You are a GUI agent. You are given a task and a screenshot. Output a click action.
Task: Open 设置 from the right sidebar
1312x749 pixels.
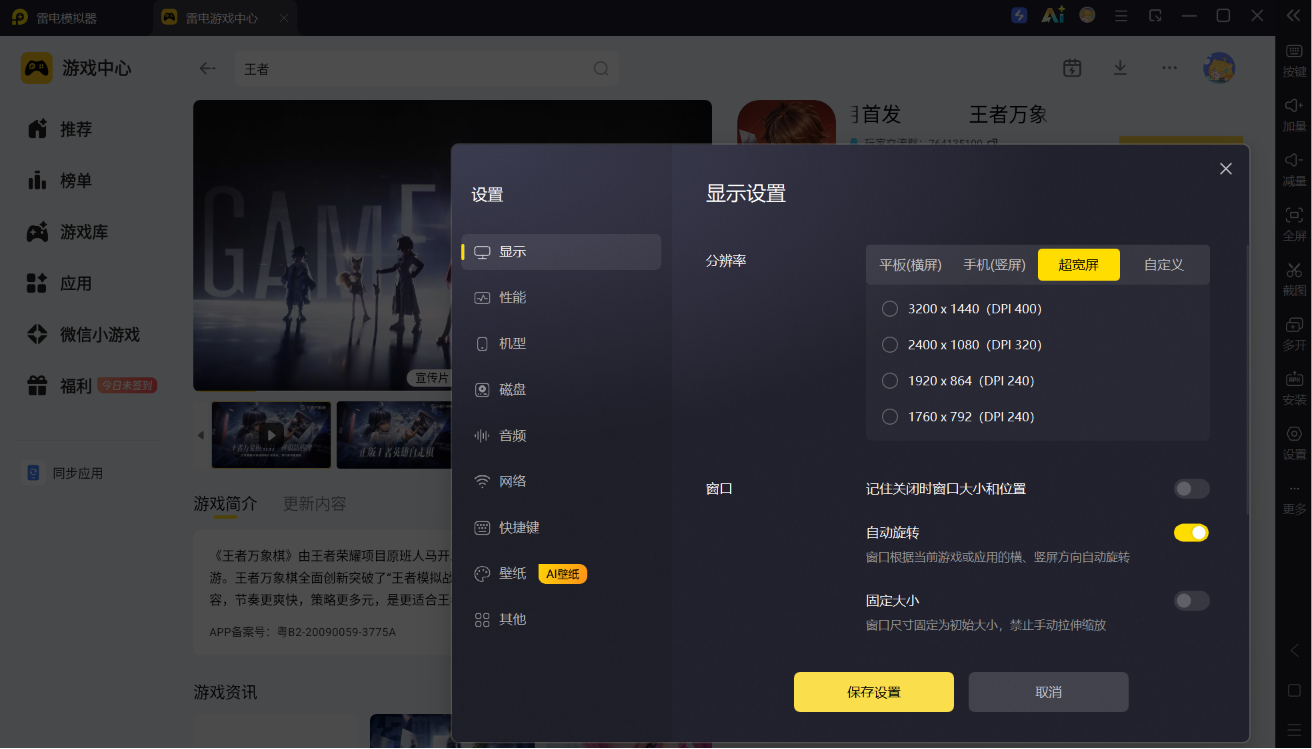coord(1294,442)
